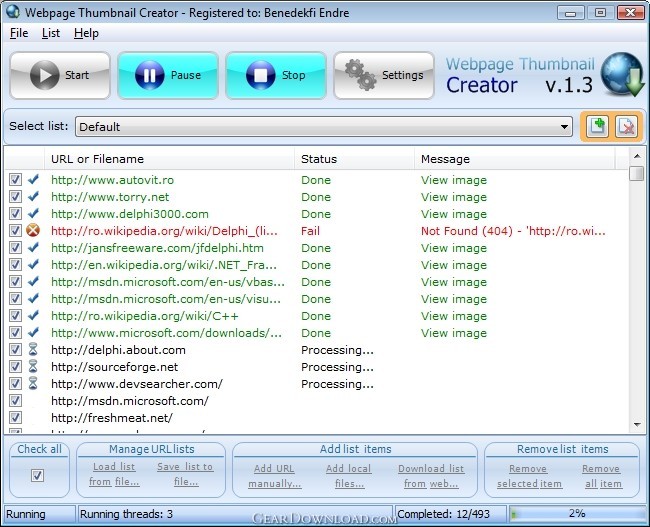The height and width of the screenshot is (527, 650).
Task: Click the add new list icon
Action: click(597, 126)
